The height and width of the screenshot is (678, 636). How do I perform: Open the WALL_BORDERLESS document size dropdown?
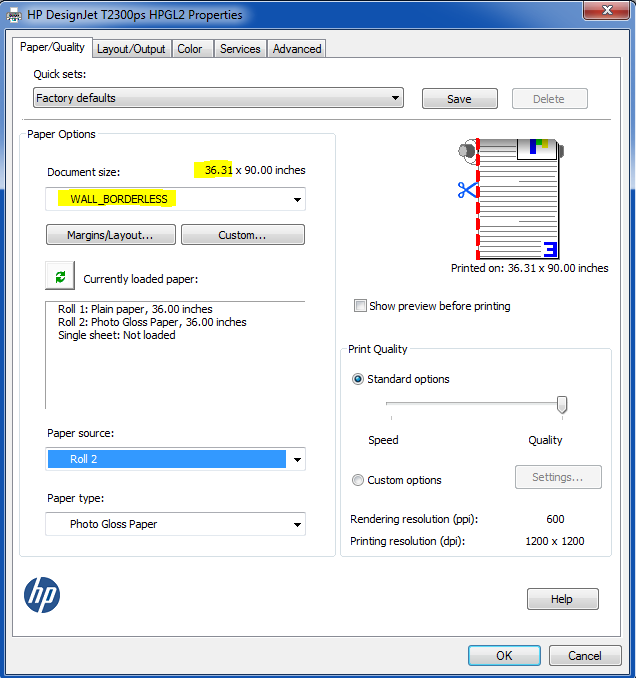click(x=176, y=199)
